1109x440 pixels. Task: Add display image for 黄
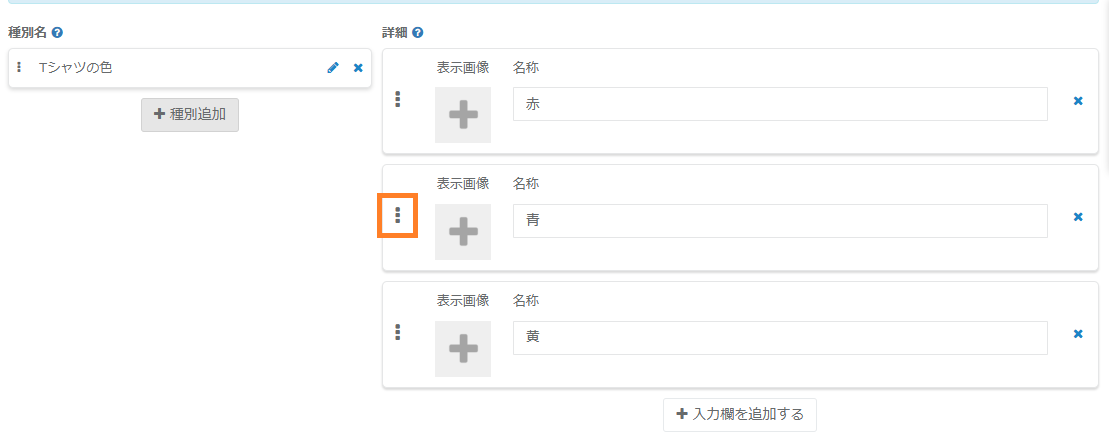pos(463,349)
